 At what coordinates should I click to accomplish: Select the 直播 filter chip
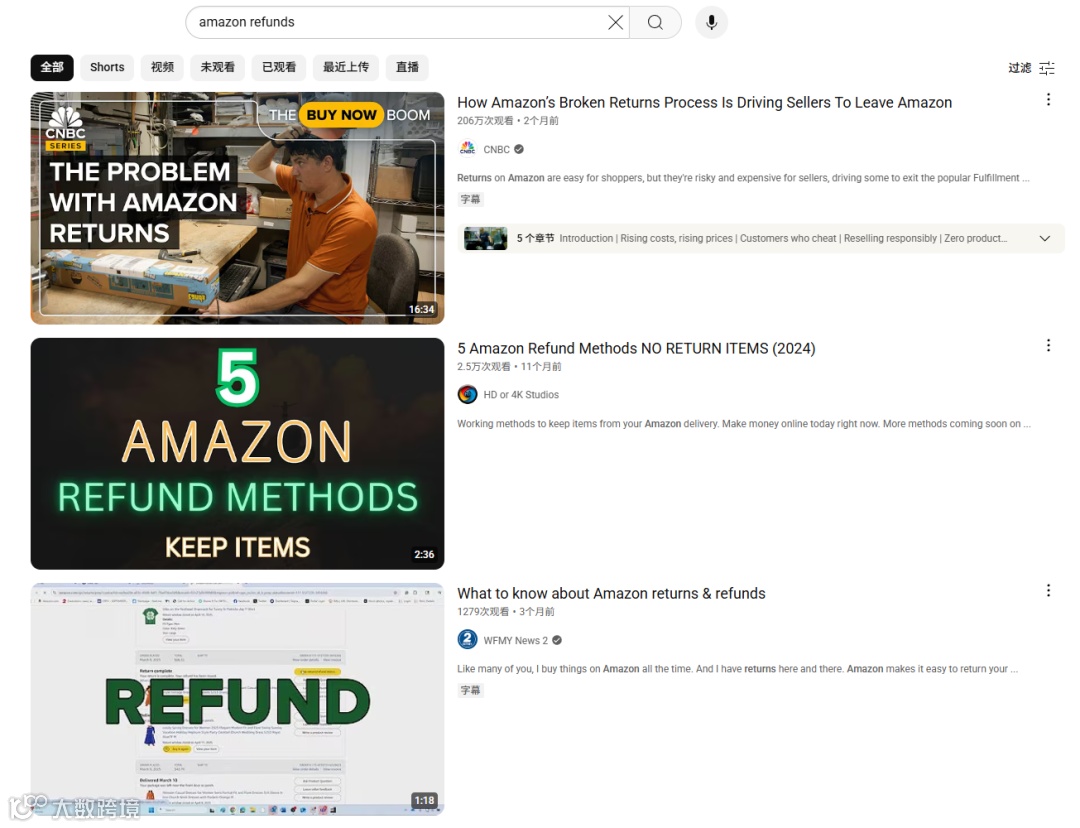[407, 68]
